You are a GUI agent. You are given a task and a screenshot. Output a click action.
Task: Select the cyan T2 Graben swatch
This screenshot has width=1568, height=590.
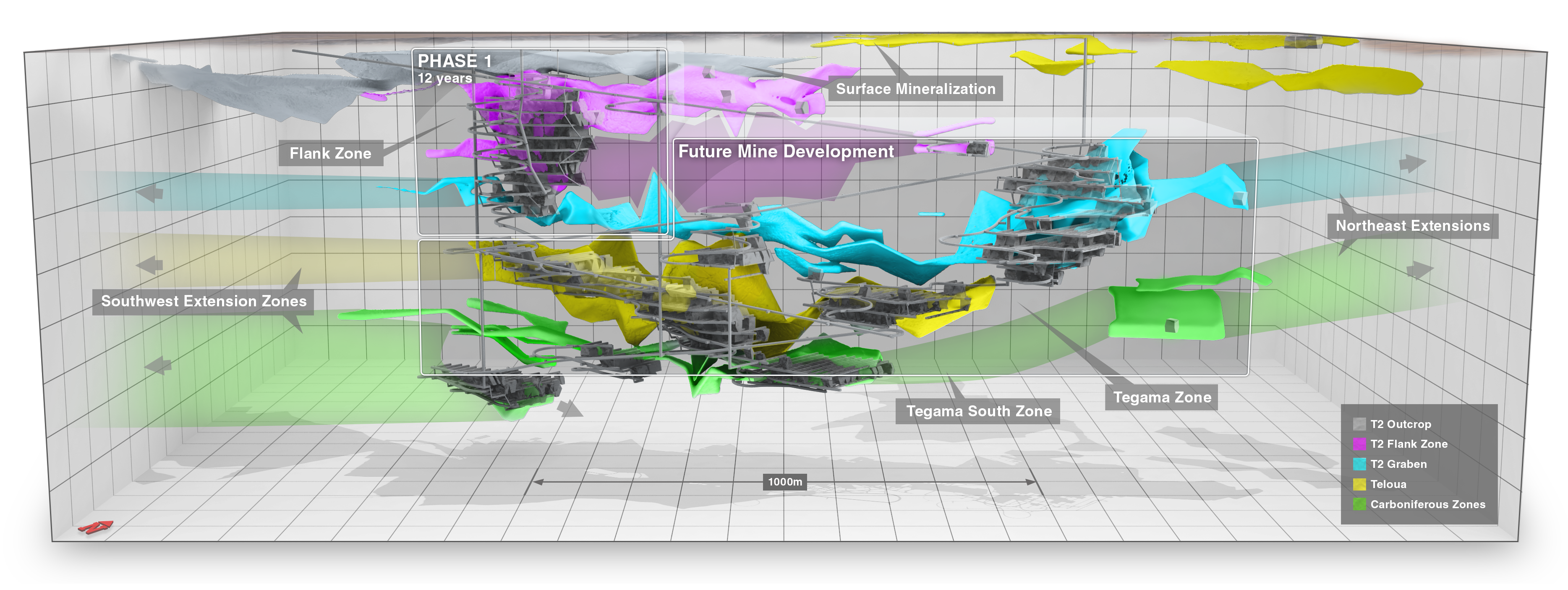[1359, 465]
